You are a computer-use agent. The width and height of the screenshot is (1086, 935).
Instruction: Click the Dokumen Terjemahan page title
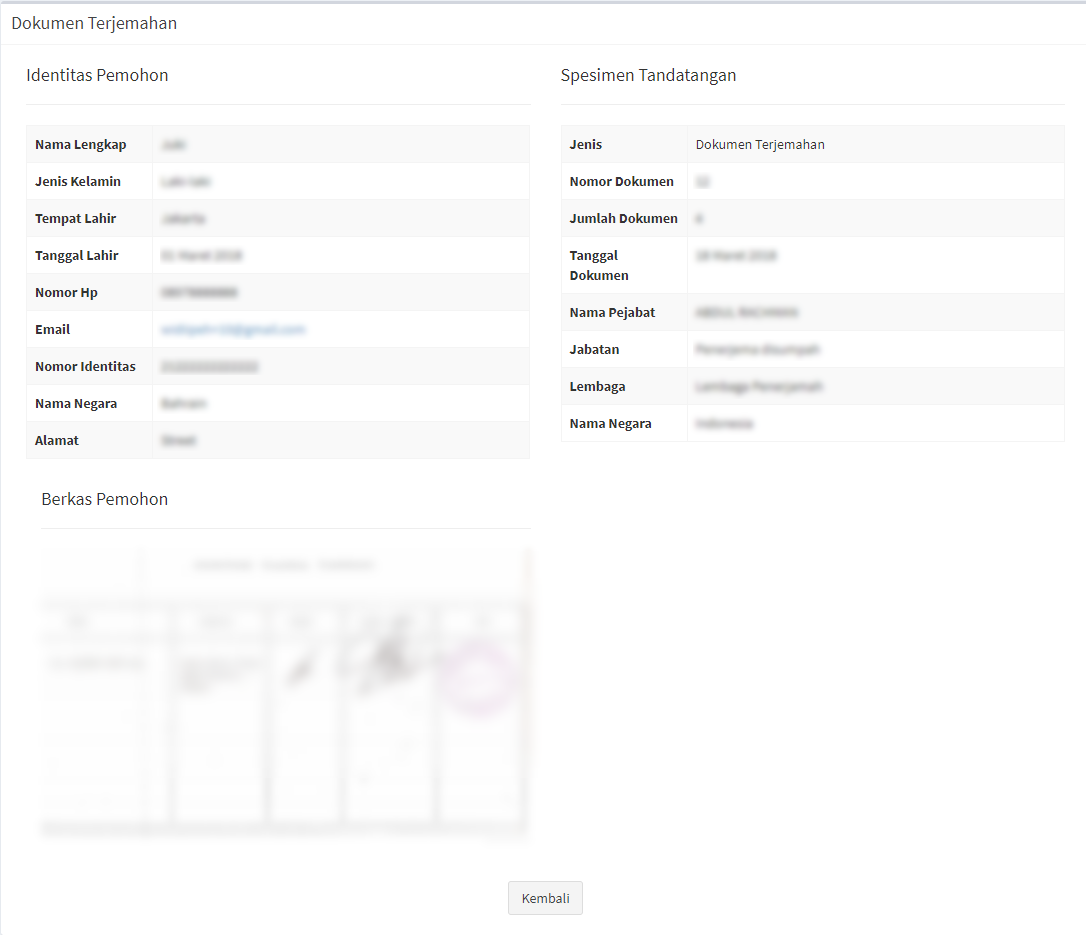(x=94, y=23)
